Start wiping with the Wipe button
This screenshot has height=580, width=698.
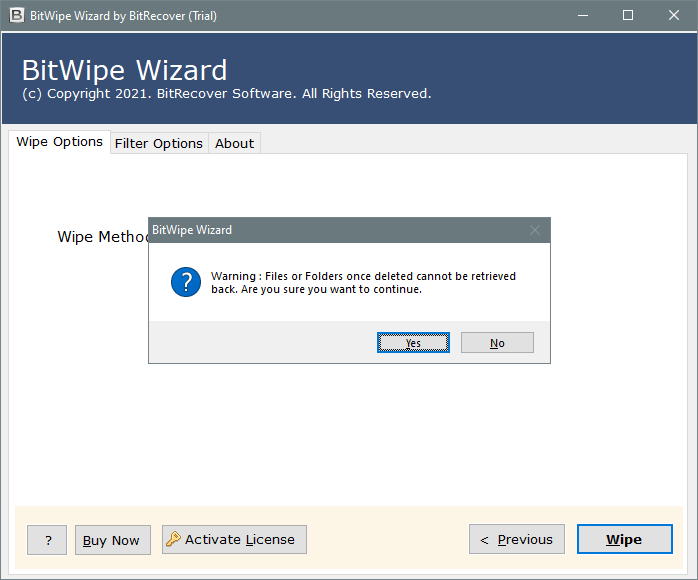click(625, 539)
